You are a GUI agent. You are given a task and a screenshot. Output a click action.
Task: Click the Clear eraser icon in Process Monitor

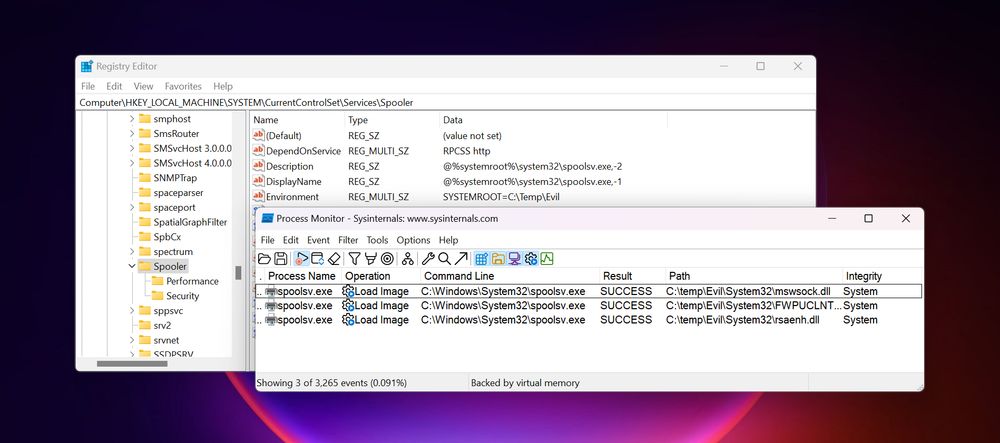(x=334, y=259)
